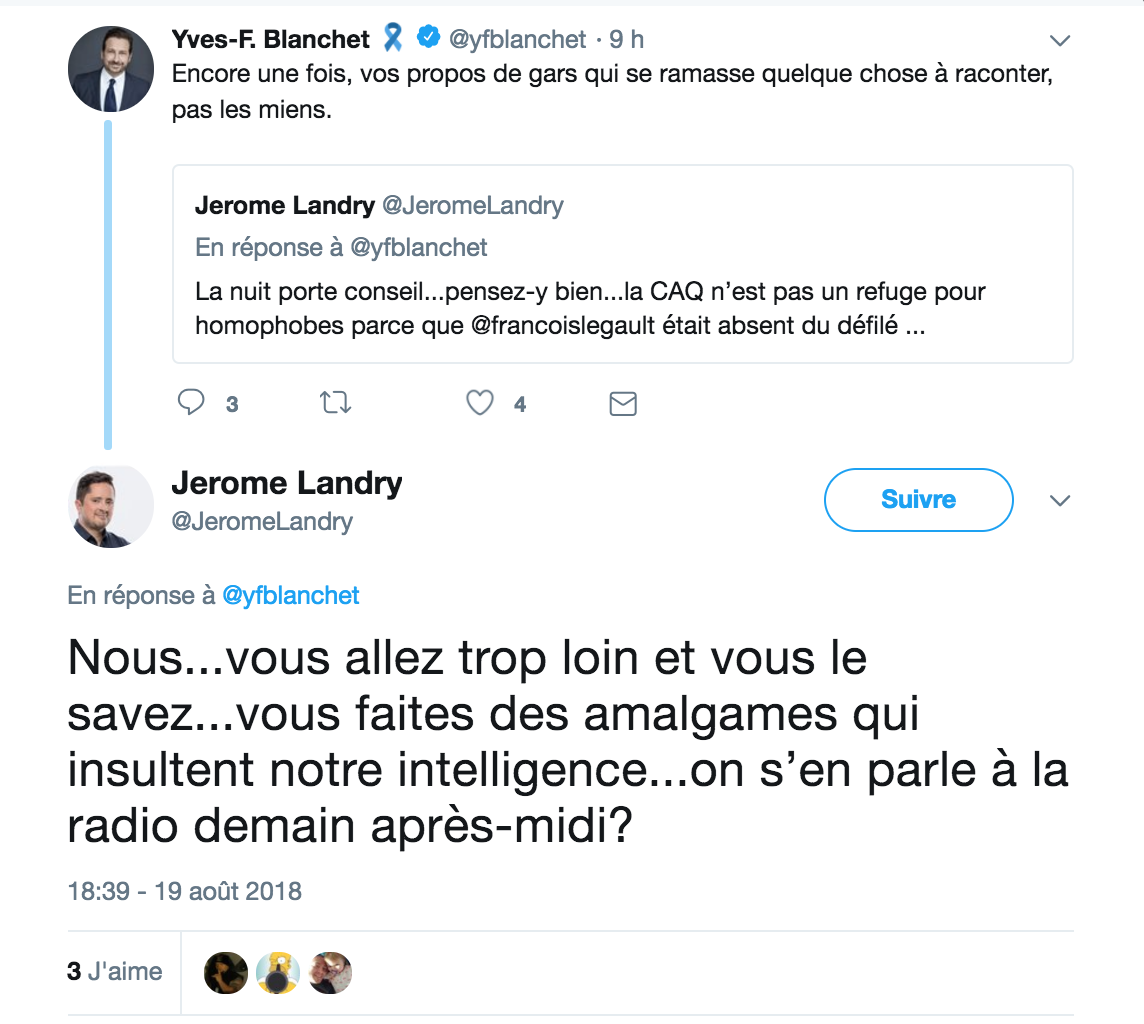Click the large Jerome Landry display name
Viewport: 1144px width, 1024px height.
287,484
